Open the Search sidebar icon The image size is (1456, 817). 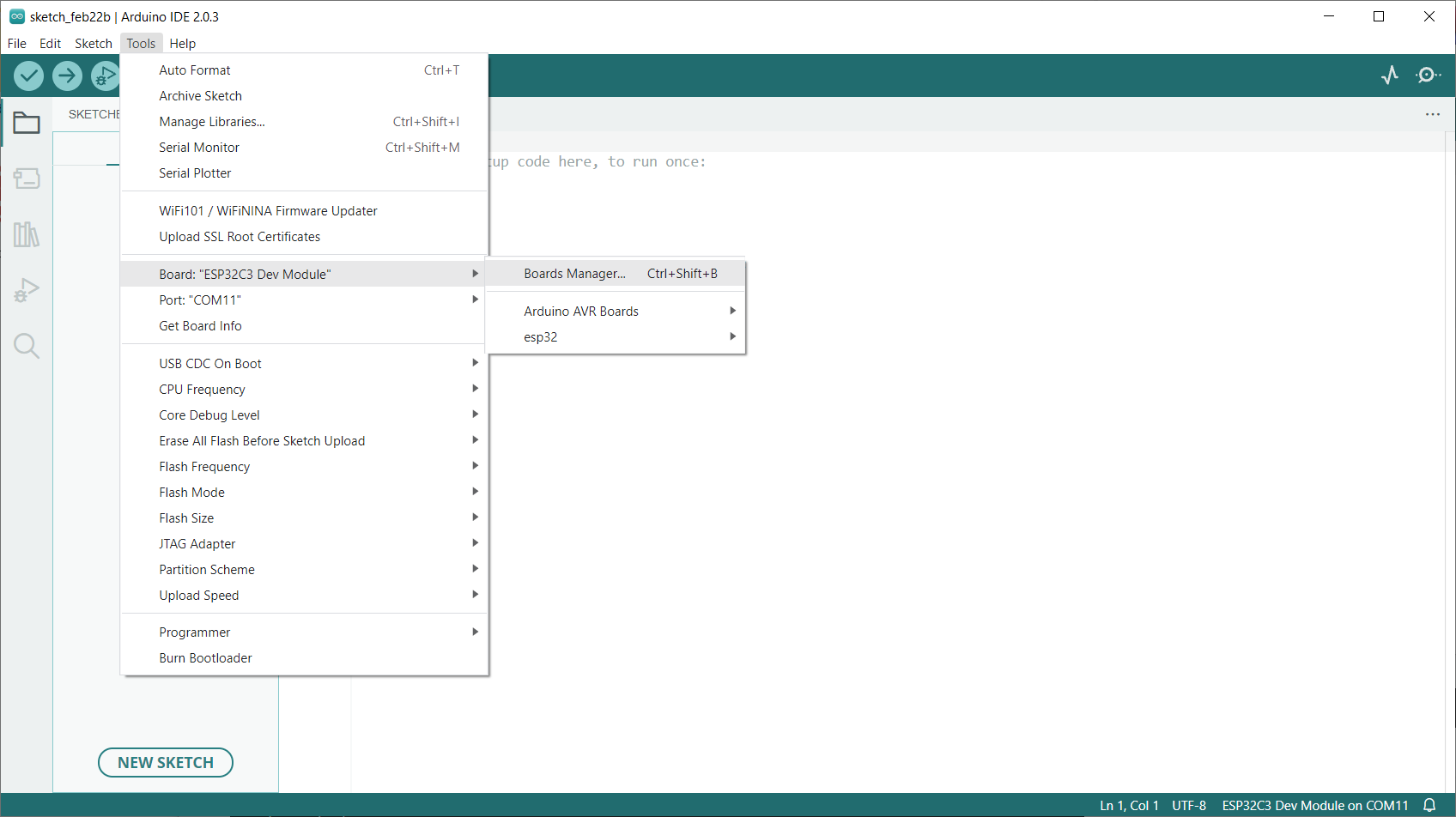[27, 346]
